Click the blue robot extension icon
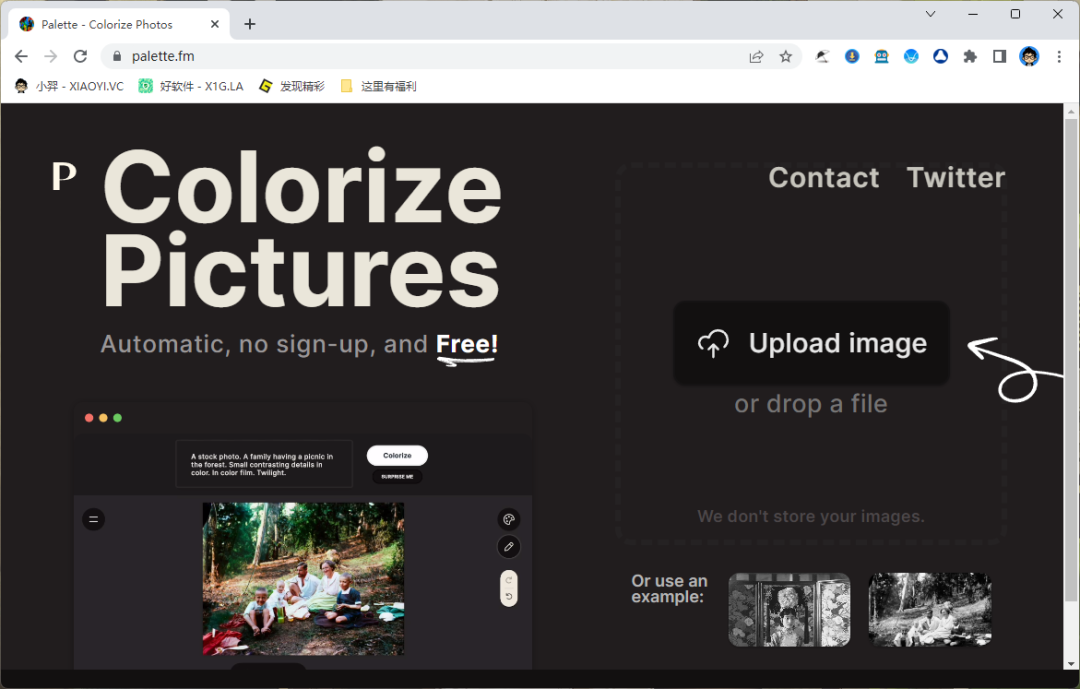This screenshot has width=1080, height=689. pos(882,56)
